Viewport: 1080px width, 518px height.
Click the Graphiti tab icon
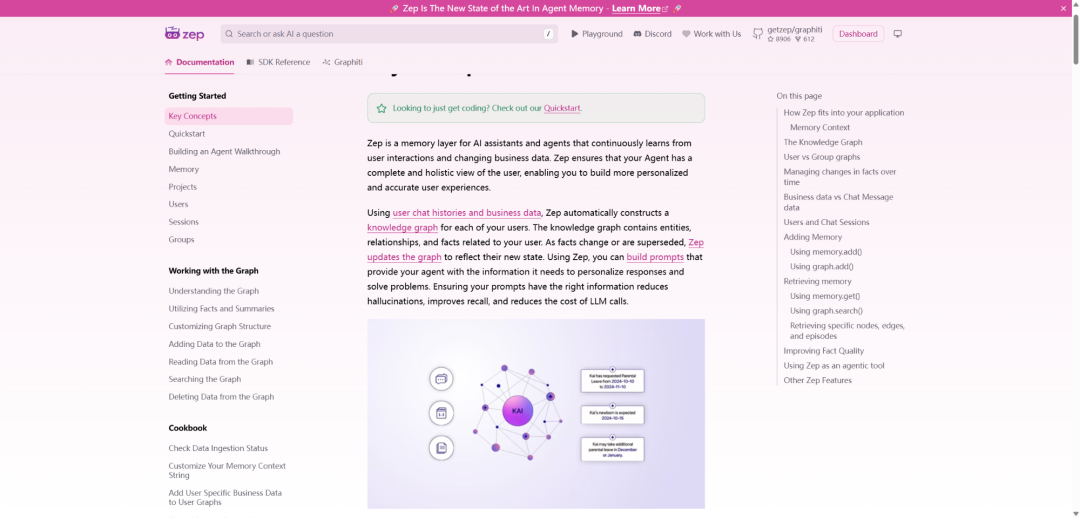(x=326, y=62)
